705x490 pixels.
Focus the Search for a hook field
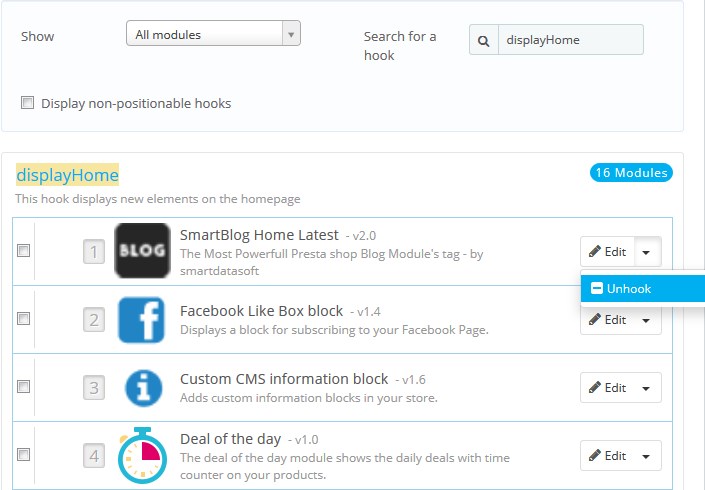[x=571, y=40]
